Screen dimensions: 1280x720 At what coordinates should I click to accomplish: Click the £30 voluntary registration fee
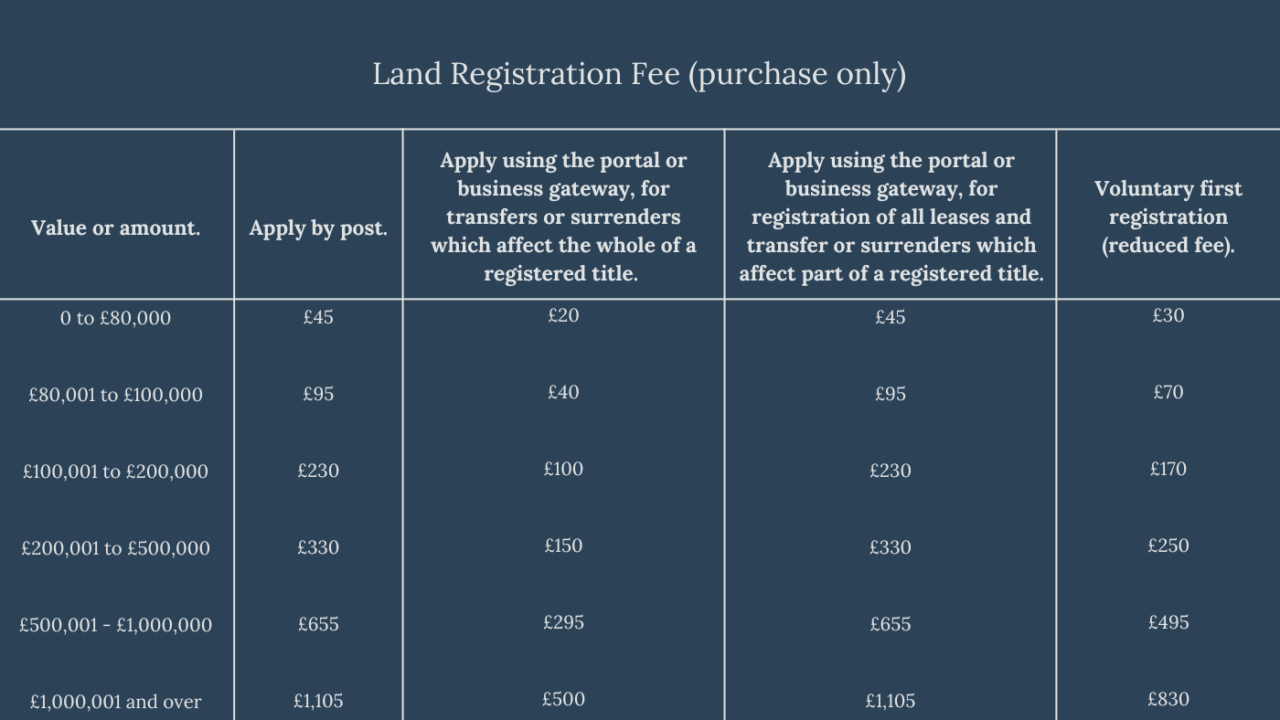click(1168, 315)
